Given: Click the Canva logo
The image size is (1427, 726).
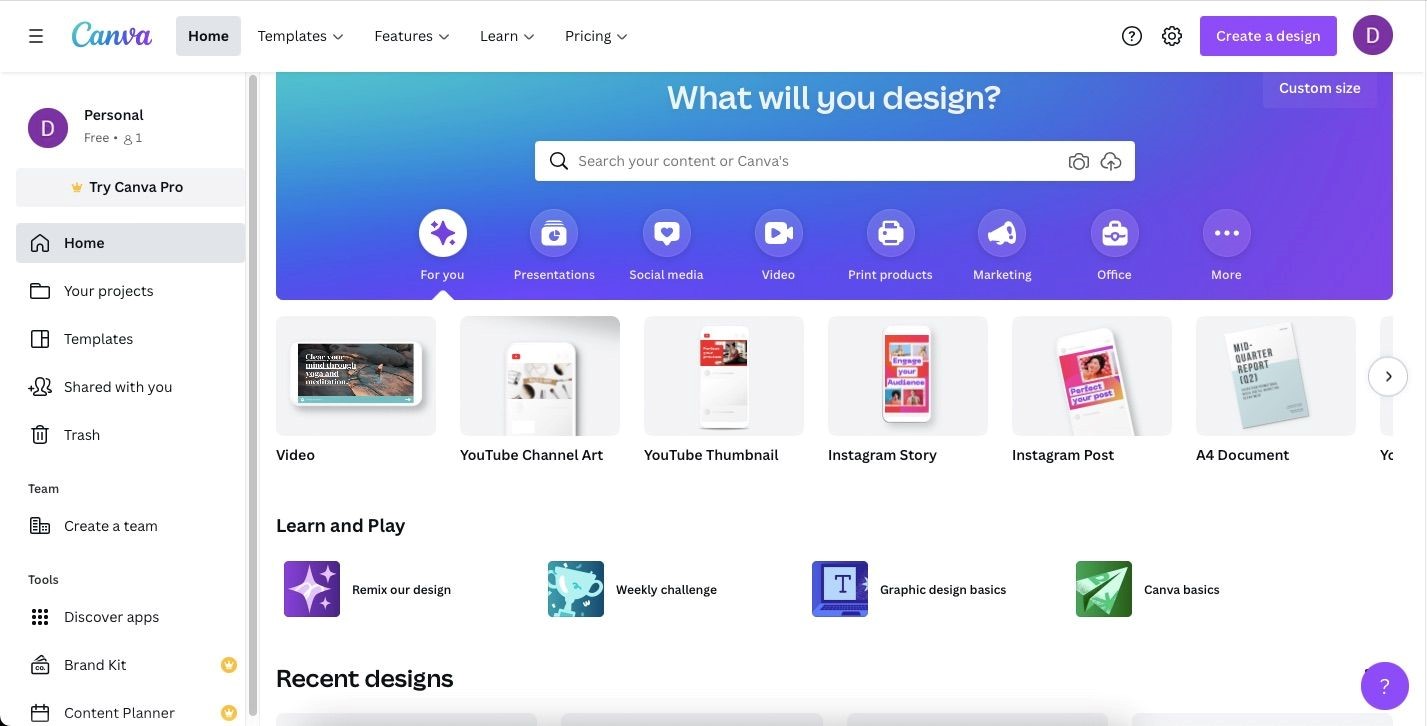Looking at the screenshot, I should tap(111, 36).
